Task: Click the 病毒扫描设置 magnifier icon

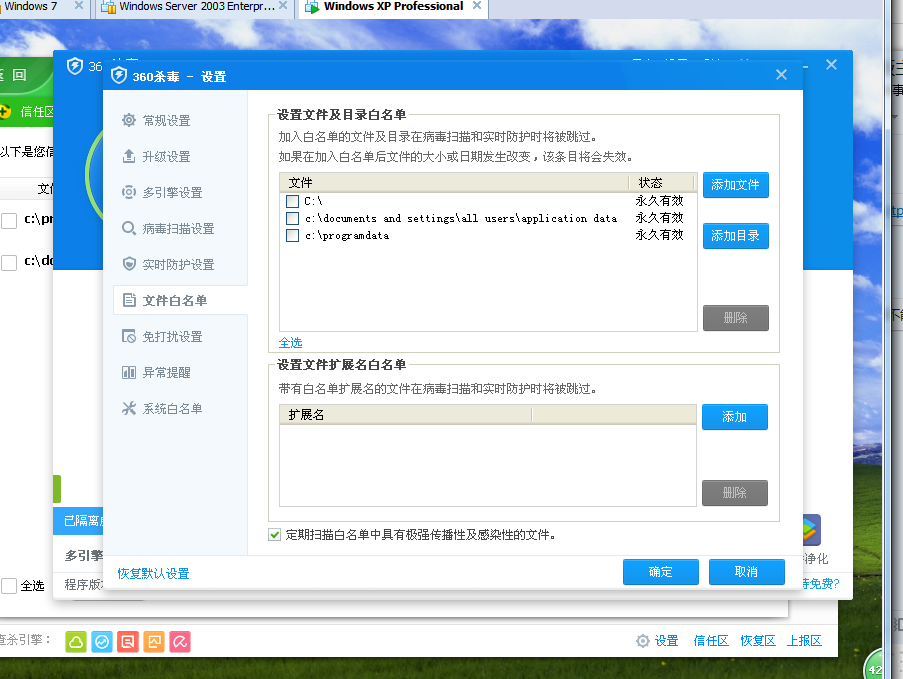Action: click(129, 228)
